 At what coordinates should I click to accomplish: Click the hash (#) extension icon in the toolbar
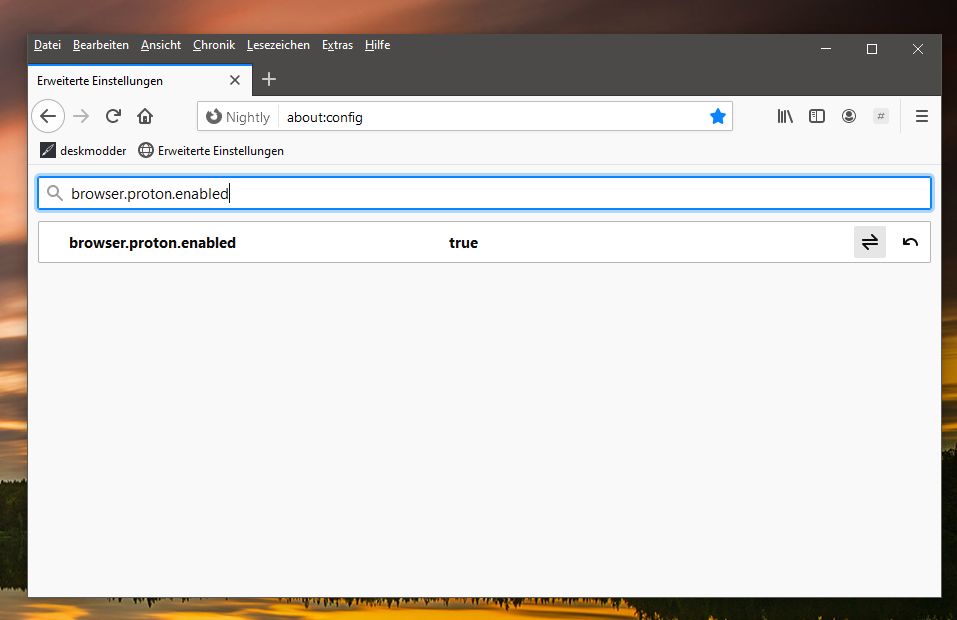click(881, 116)
